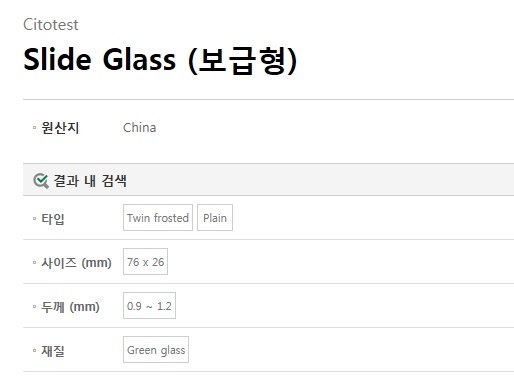Select the Twin frosted type filter
Image resolution: width=514 pixels, height=385 pixels.
pos(158,218)
